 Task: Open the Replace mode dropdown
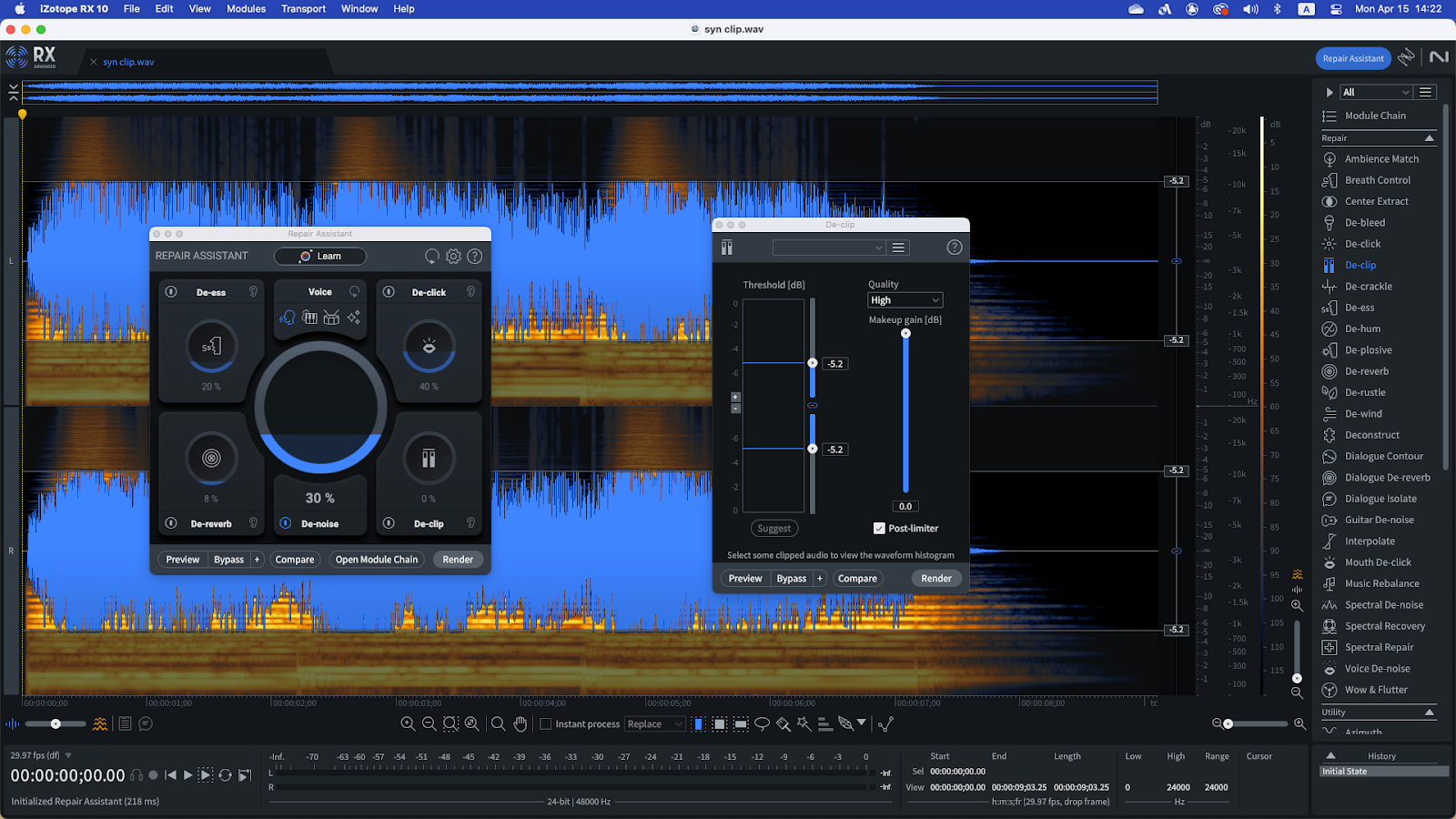coord(654,724)
